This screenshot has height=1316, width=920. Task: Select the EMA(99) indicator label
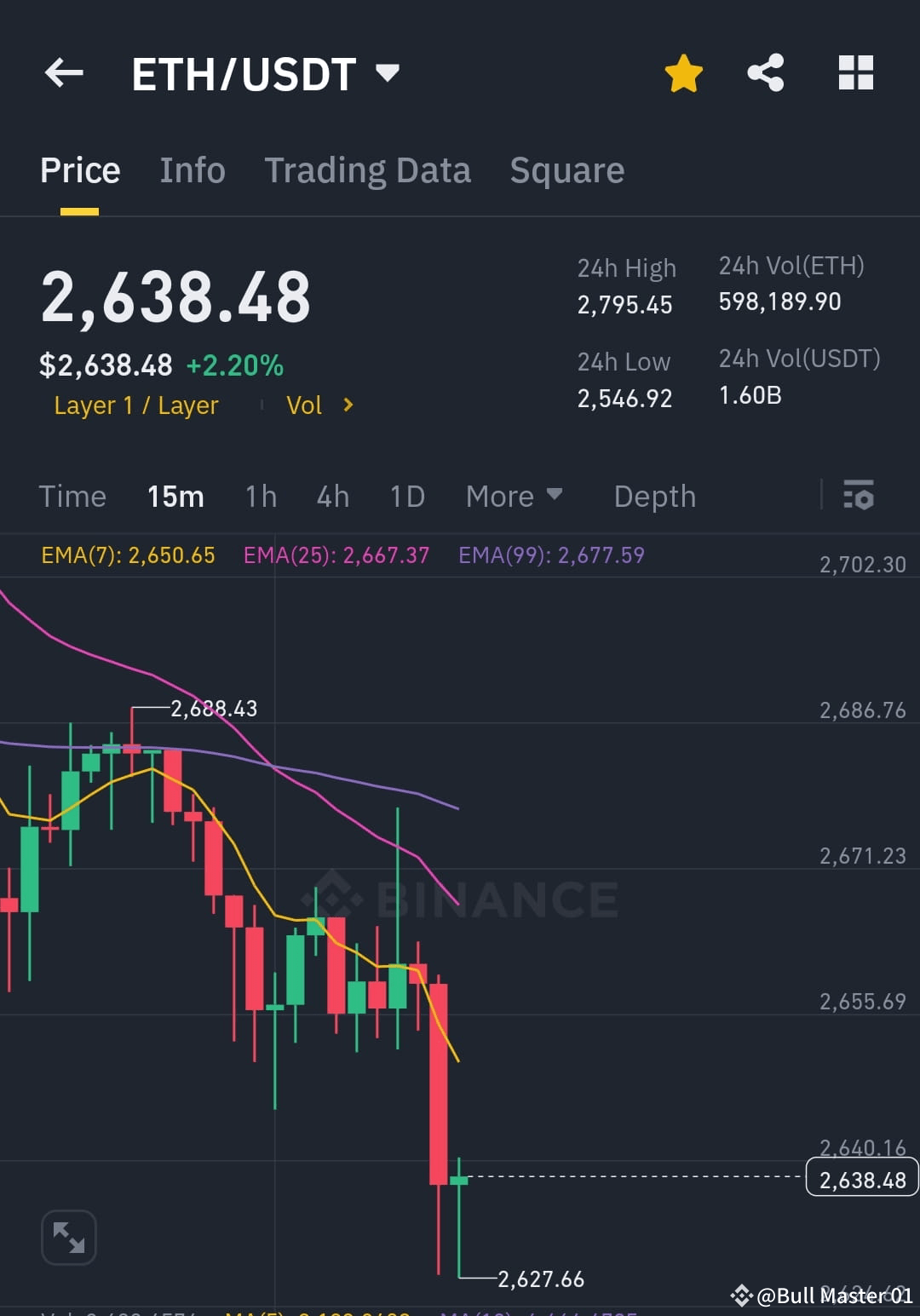pyautogui.click(x=551, y=555)
